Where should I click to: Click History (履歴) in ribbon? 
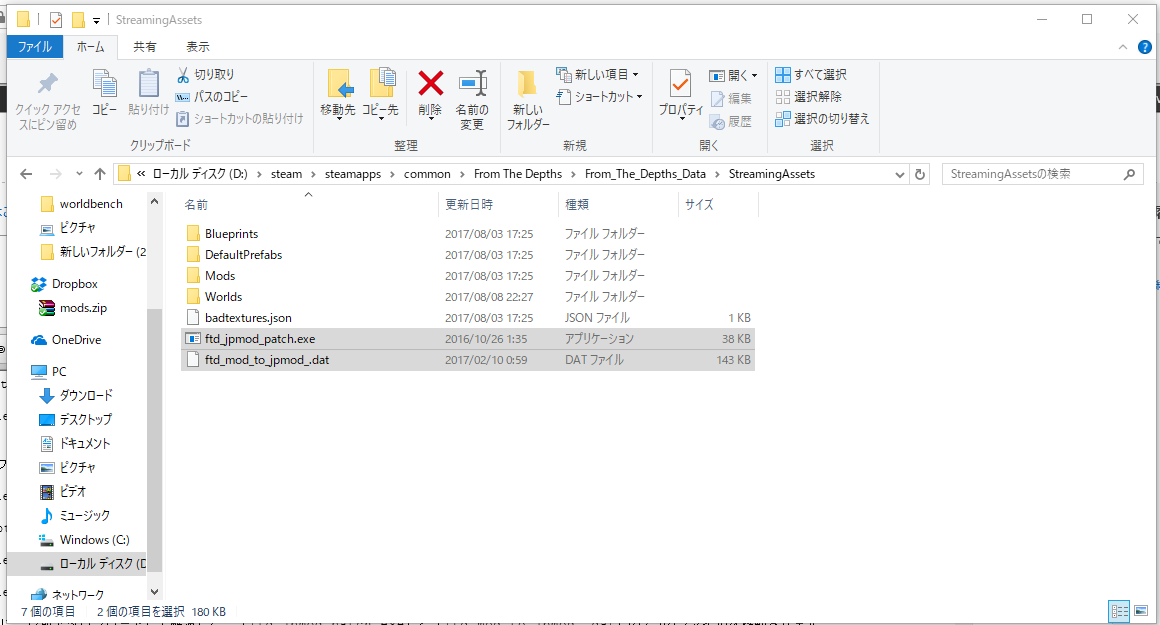[731, 121]
